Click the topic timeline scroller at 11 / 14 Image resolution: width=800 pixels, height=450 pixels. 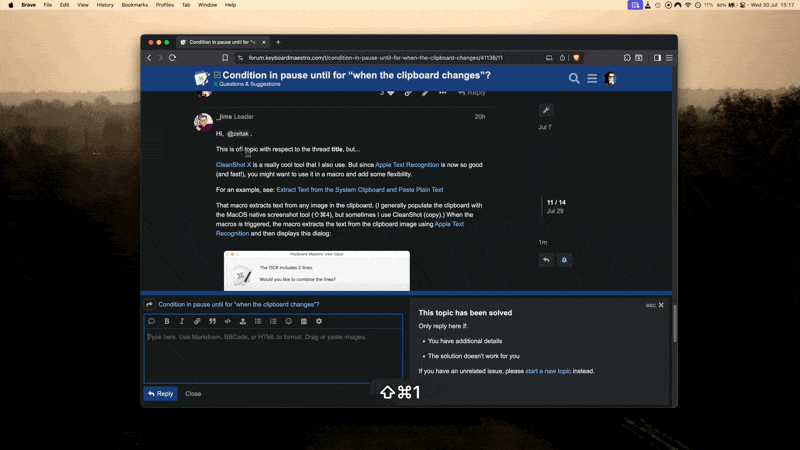(x=556, y=207)
